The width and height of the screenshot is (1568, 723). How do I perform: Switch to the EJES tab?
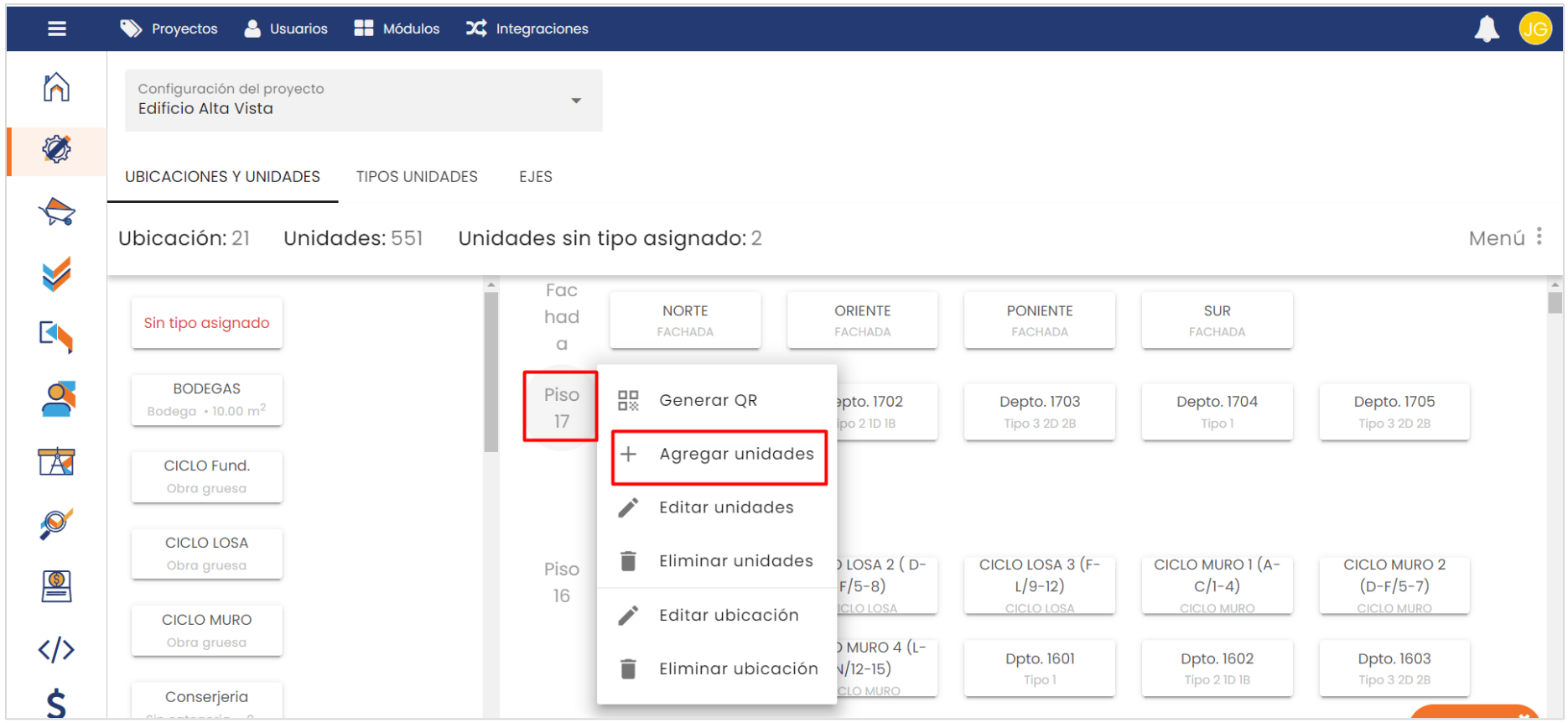535,177
